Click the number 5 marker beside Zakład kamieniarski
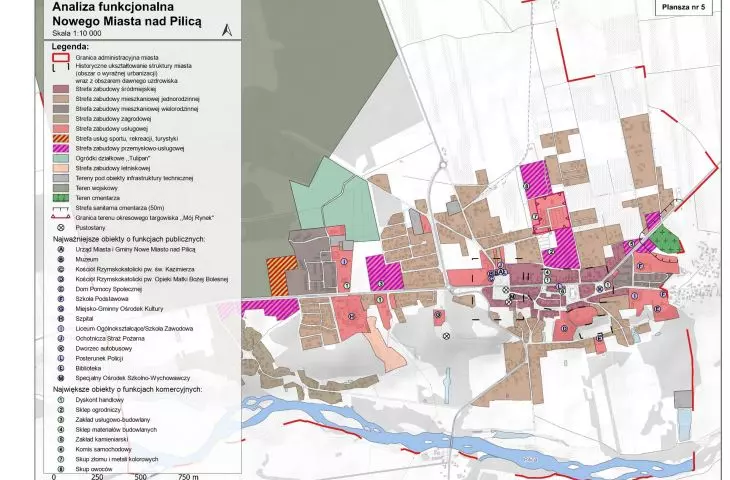Screen dimensions: 730x480 point(61,439)
